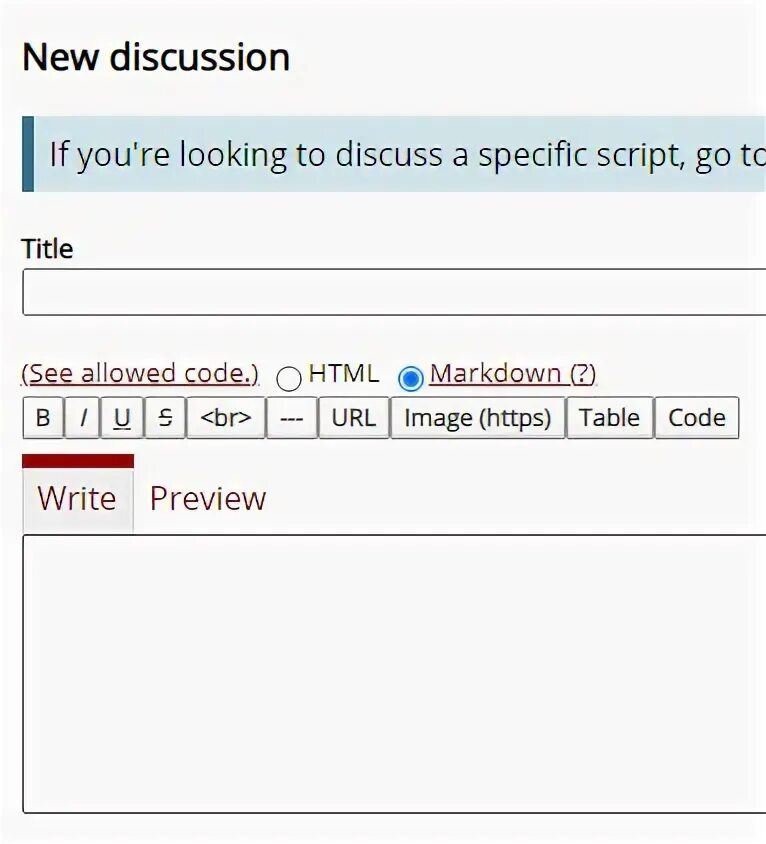Viewport: 766px width, 844px height.
Task: Insert a link using URL button
Action: [354, 418]
